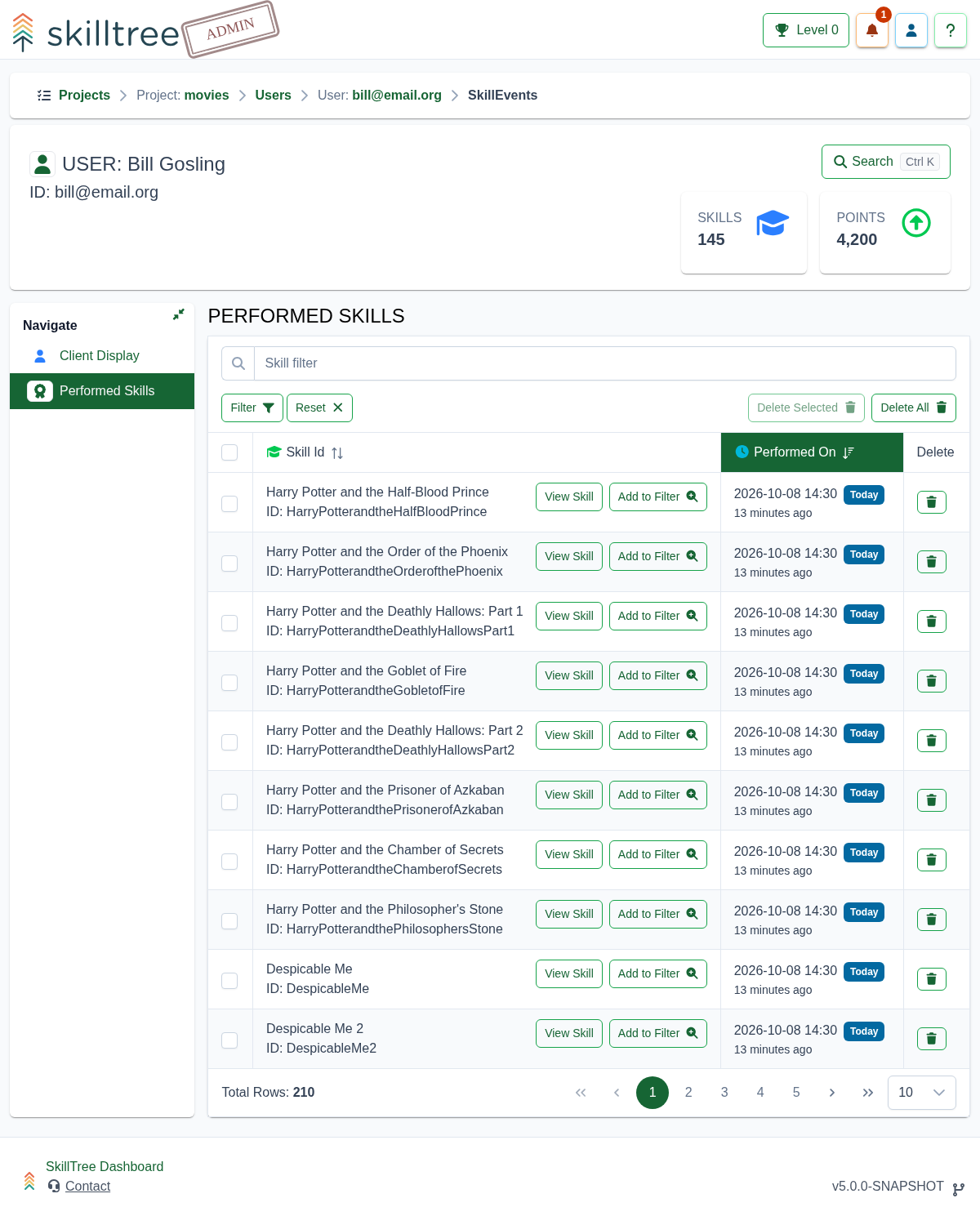View Skill for Chamber of Secrets
980x1216 pixels.
pos(569,854)
